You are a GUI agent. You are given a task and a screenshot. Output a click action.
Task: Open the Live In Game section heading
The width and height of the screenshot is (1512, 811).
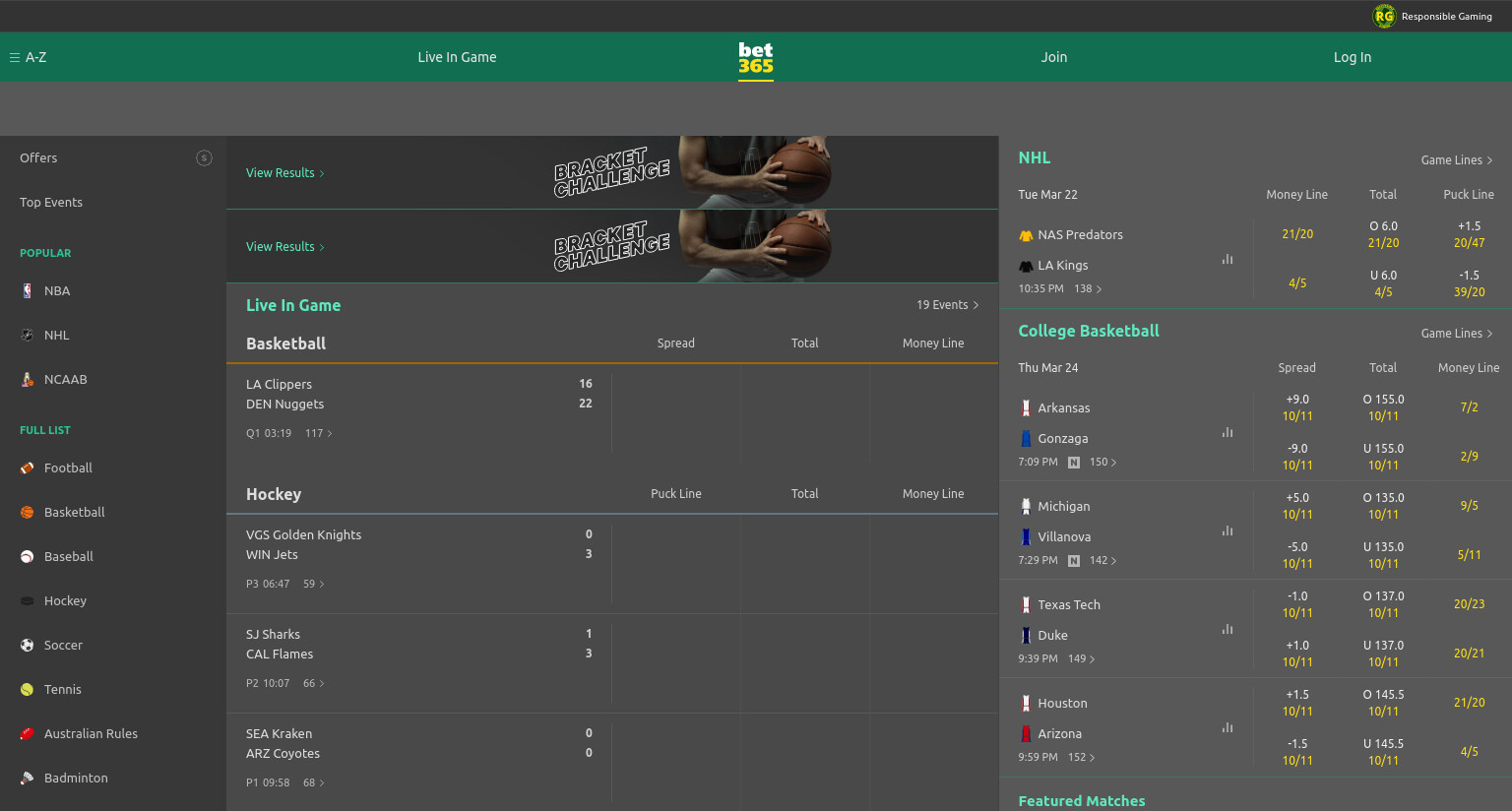coord(293,305)
